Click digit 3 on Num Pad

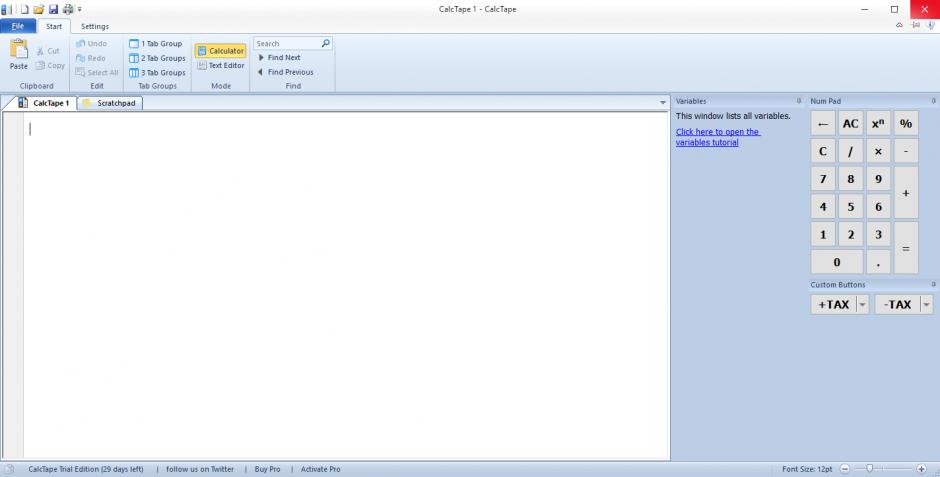(x=878, y=235)
